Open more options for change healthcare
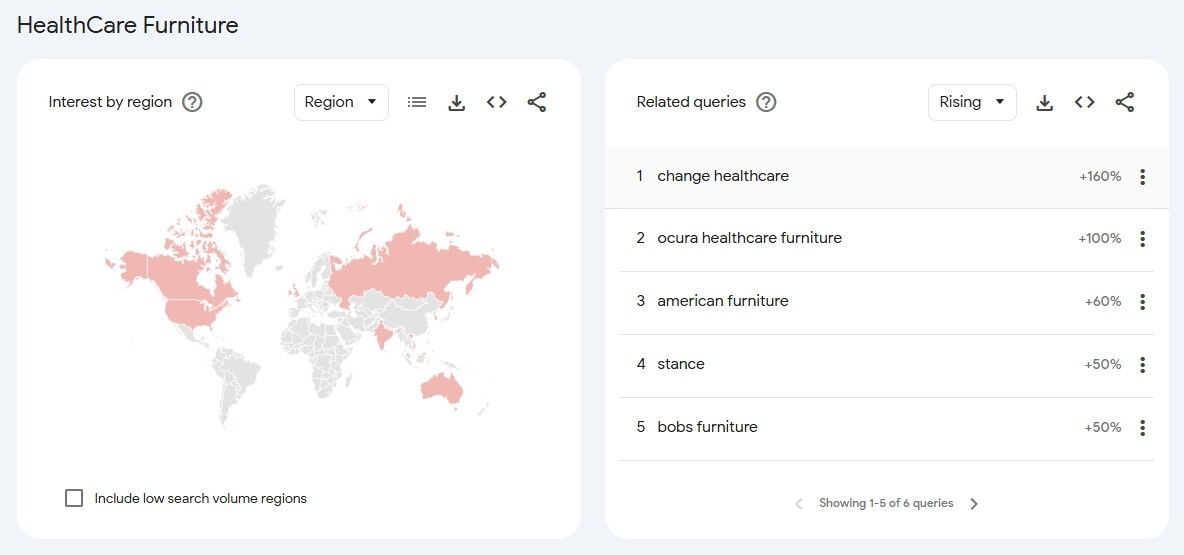 point(1143,177)
